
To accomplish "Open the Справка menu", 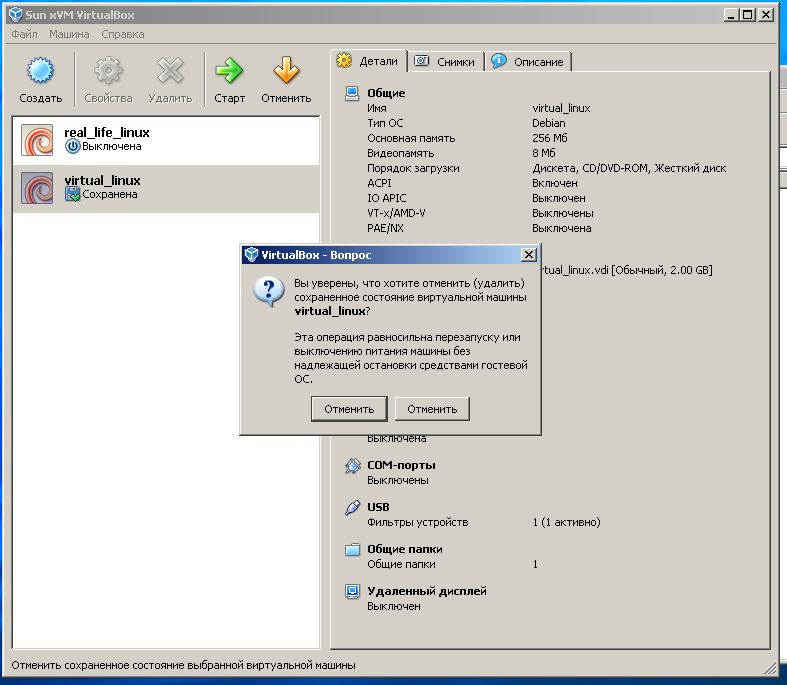I will coord(122,34).
